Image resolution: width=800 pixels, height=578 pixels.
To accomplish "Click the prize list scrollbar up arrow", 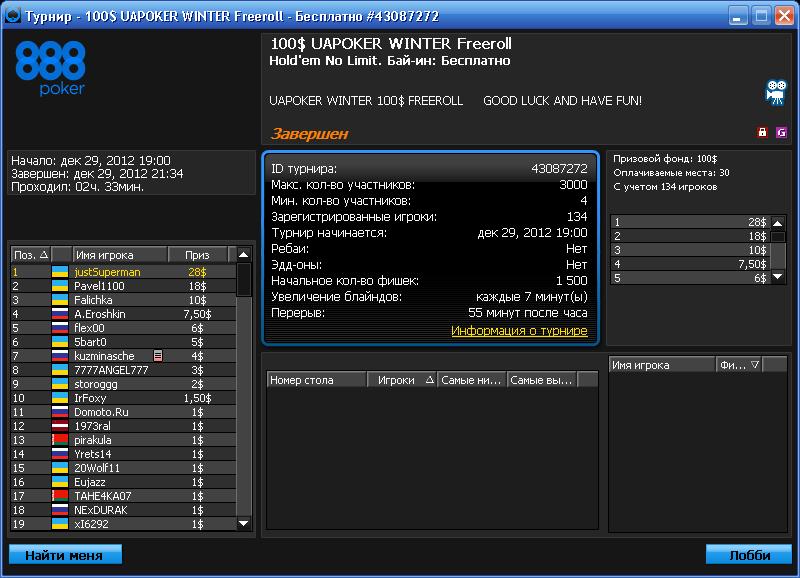I will tap(778, 223).
